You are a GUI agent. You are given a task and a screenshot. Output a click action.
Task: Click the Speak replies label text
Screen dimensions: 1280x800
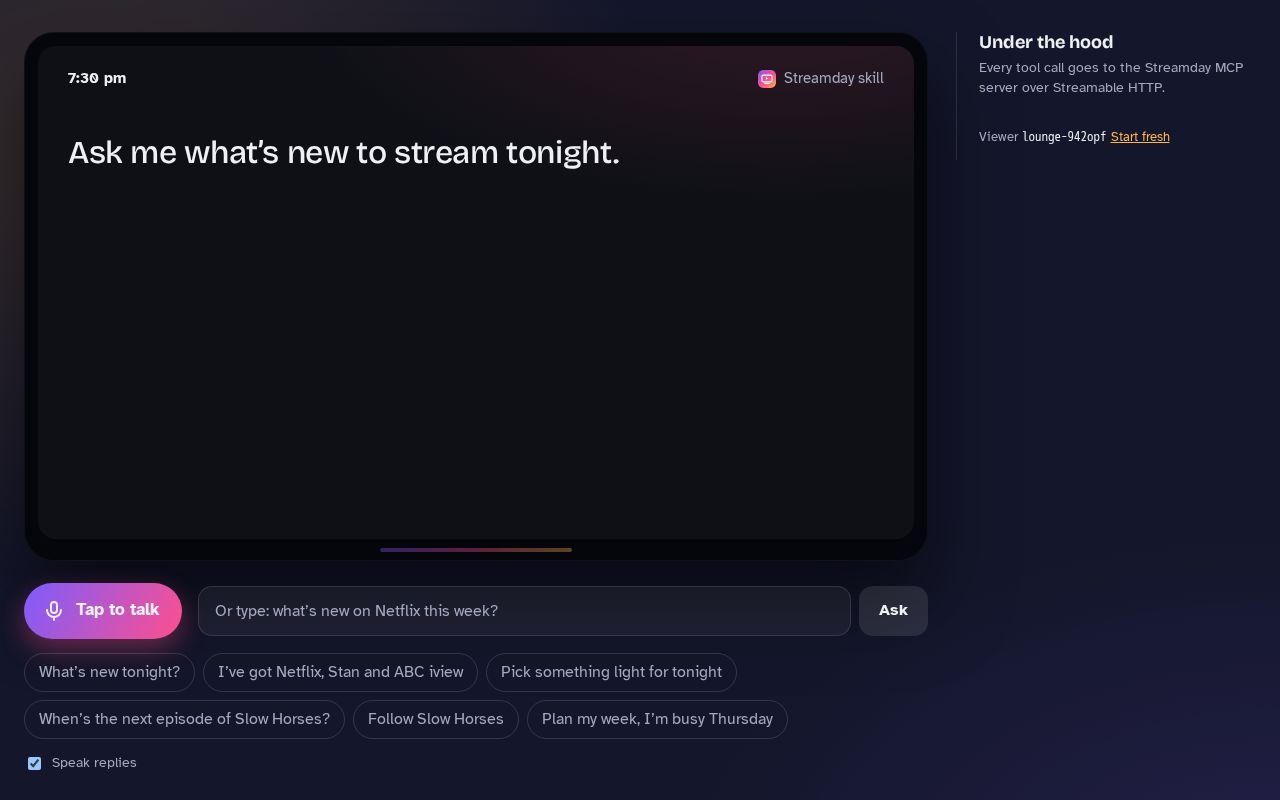(94, 763)
